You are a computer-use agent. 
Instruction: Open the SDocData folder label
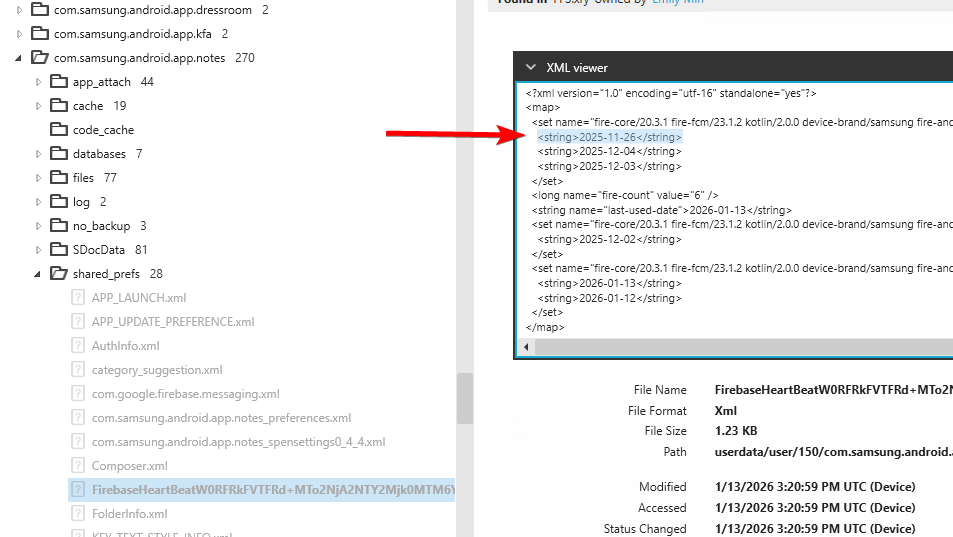click(98, 250)
